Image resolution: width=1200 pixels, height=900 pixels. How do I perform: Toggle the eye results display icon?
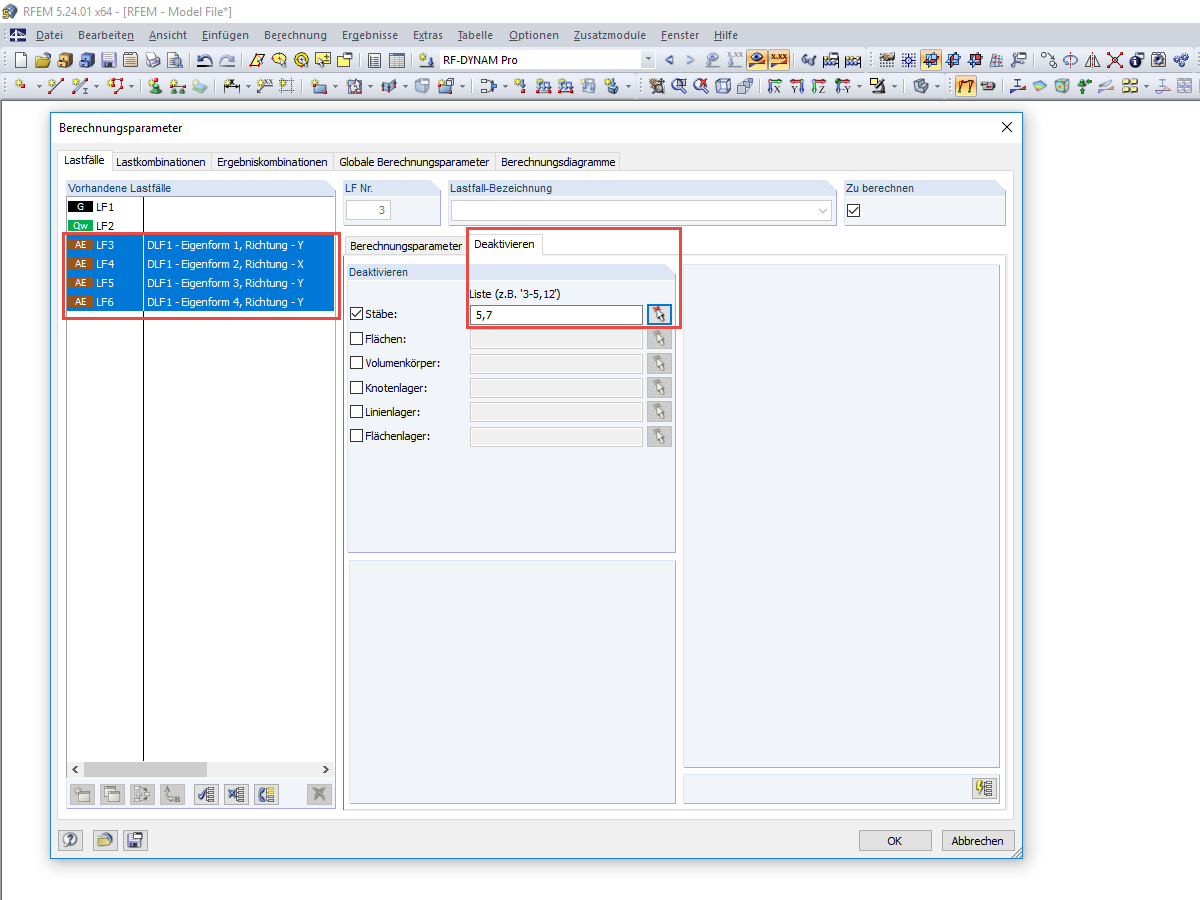coord(757,60)
